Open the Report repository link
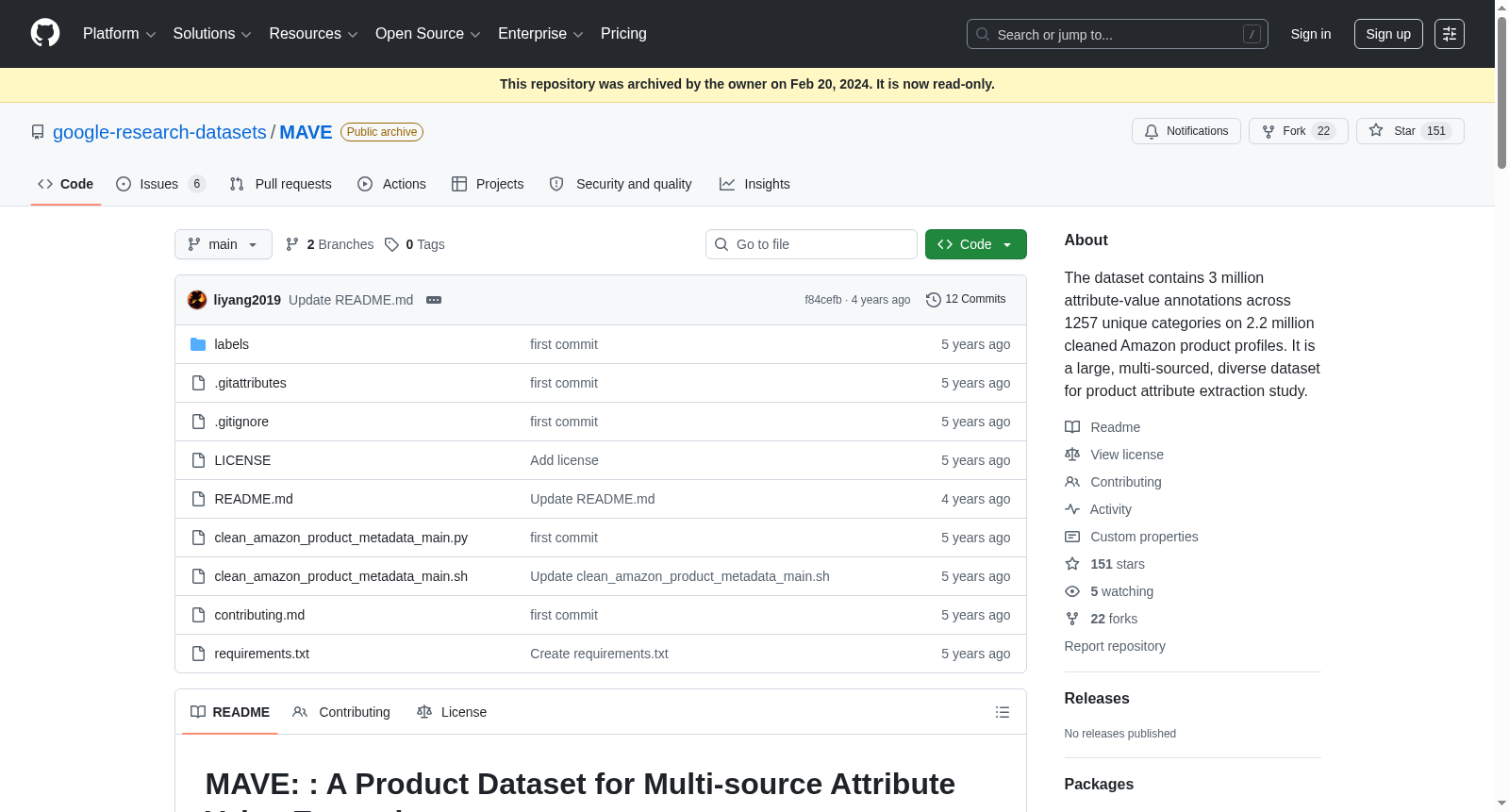The width and height of the screenshot is (1509, 812). coord(1115,646)
